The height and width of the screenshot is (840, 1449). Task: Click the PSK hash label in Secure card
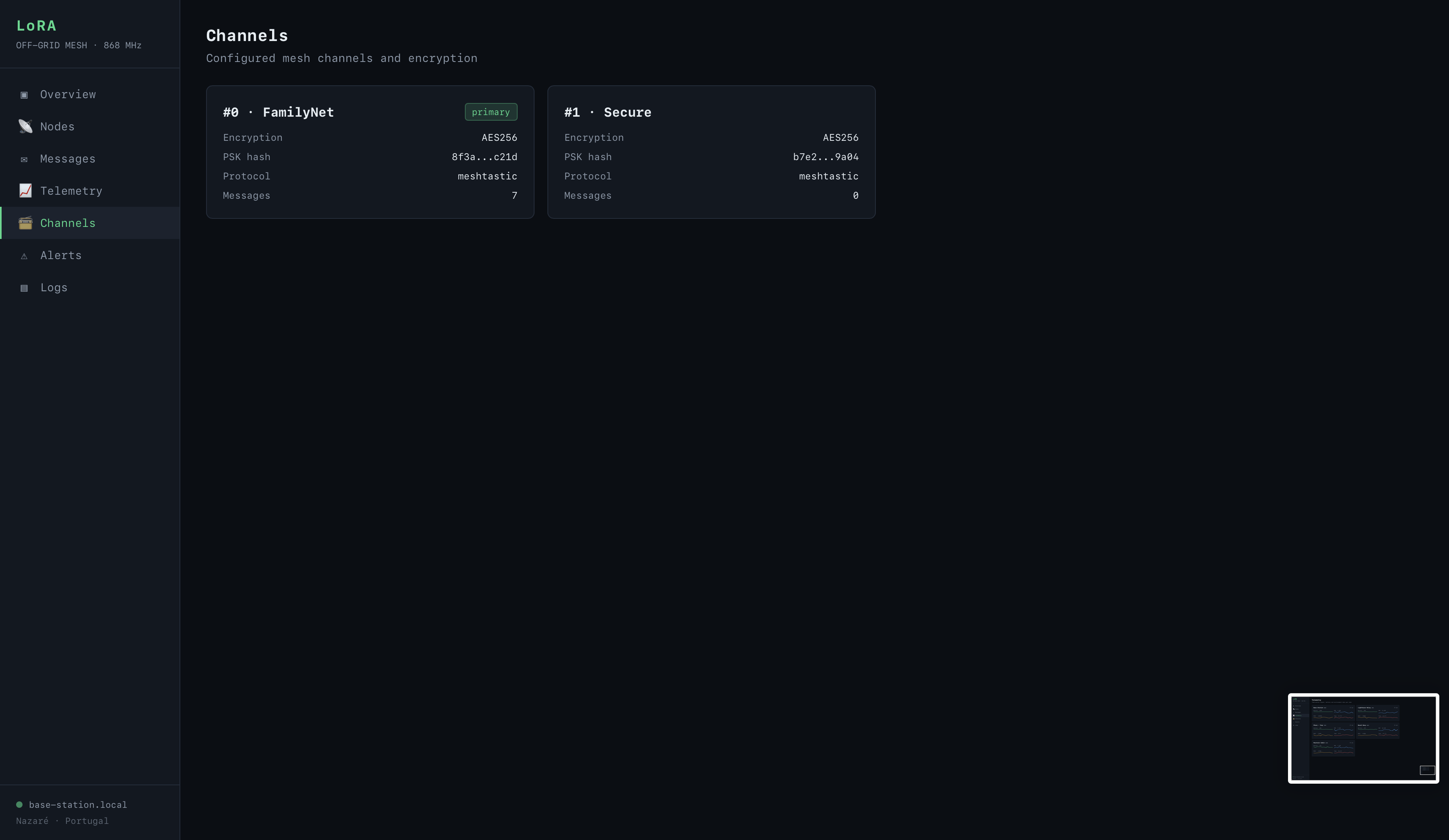coord(588,157)
